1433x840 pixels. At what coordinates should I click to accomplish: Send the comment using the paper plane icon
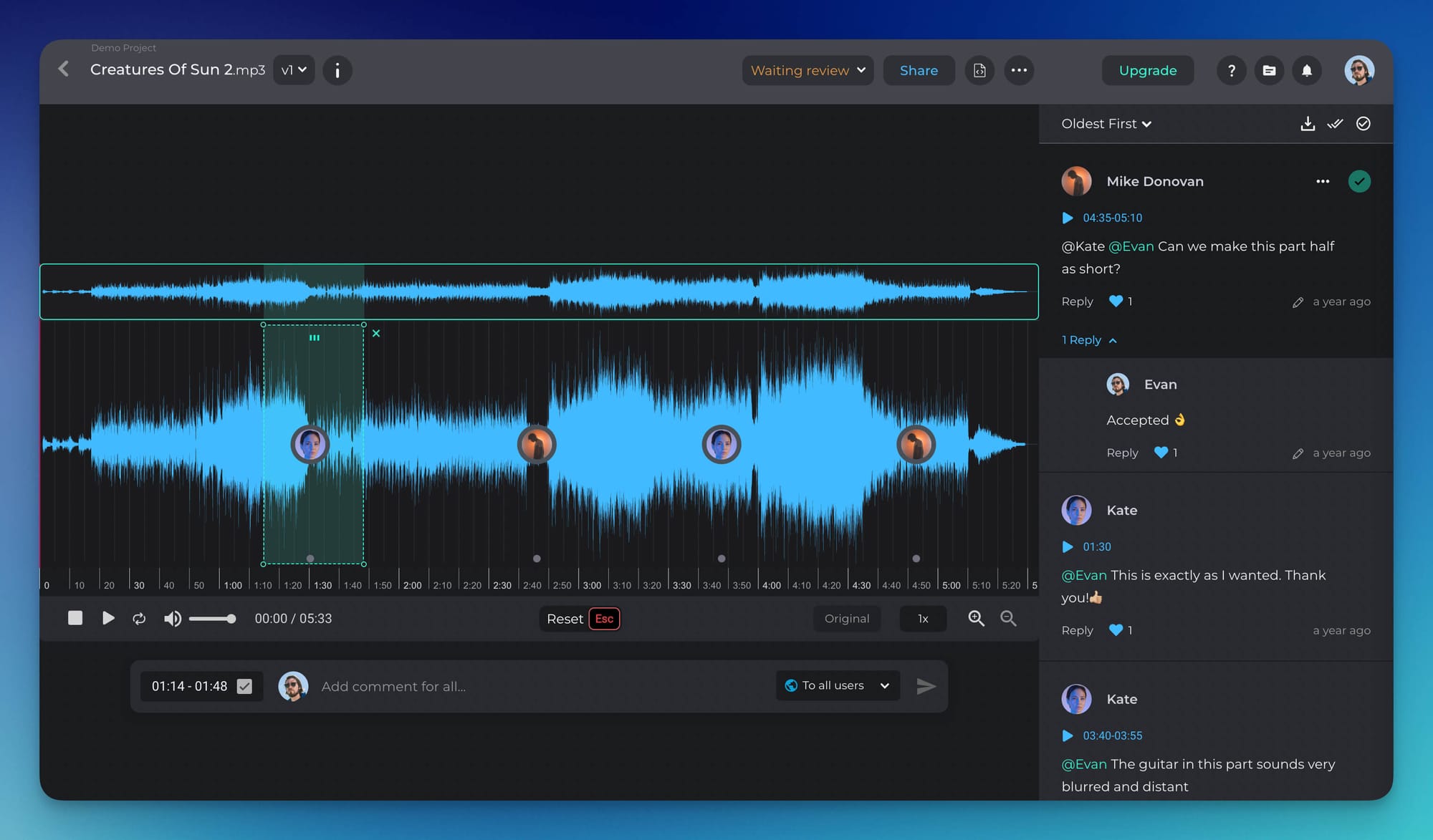926,686
